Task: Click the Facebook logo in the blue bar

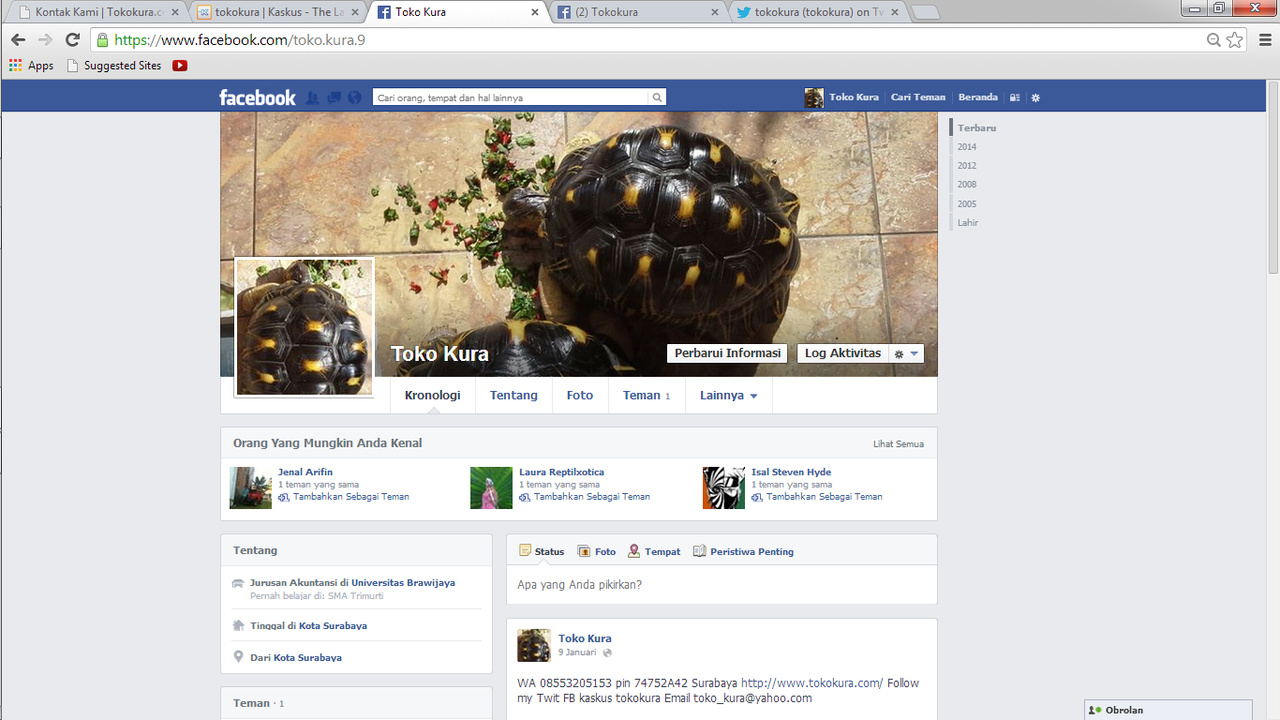Action: [257, 97]
